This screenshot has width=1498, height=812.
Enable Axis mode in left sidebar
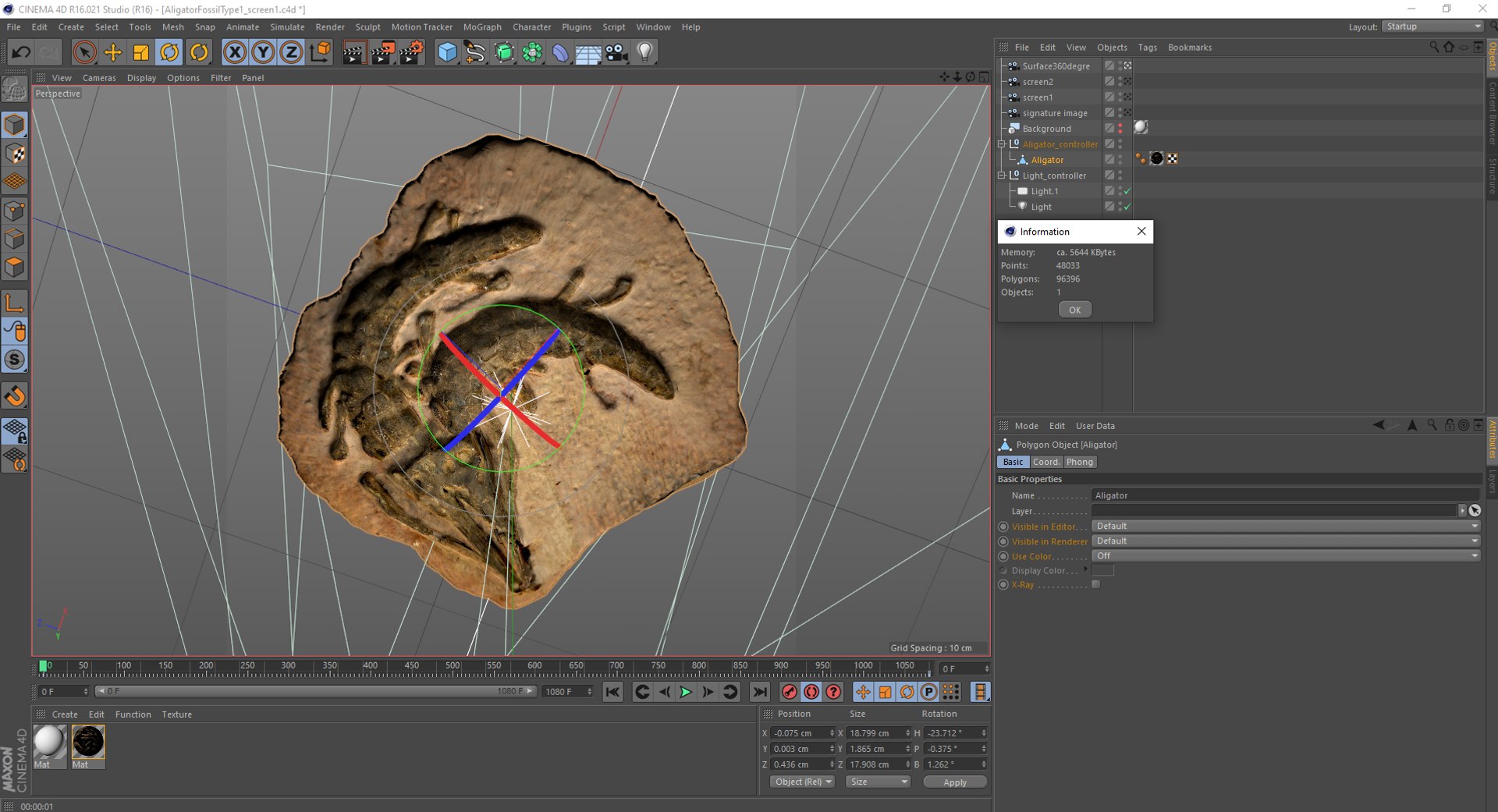tap(15, 303)
